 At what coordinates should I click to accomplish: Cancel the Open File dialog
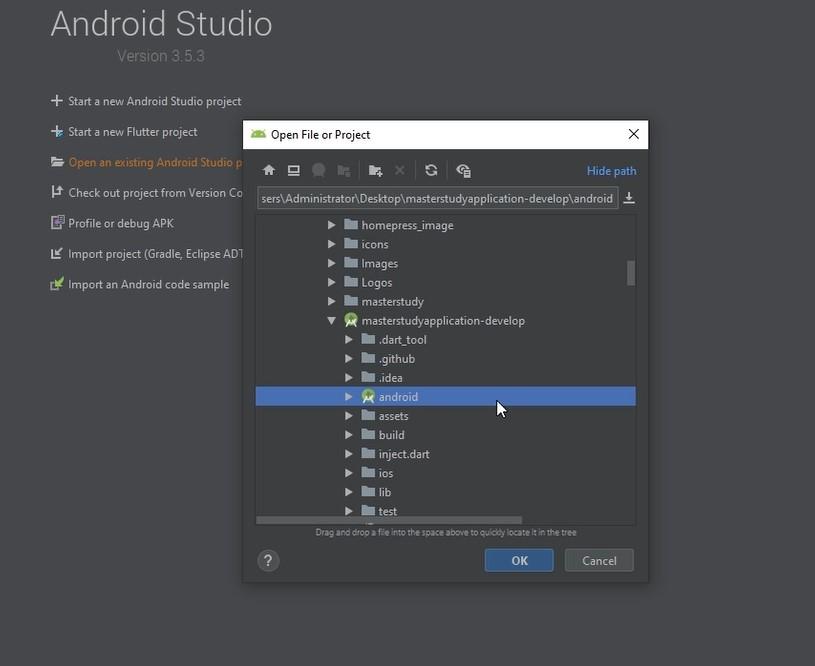(x=599, y=561)
